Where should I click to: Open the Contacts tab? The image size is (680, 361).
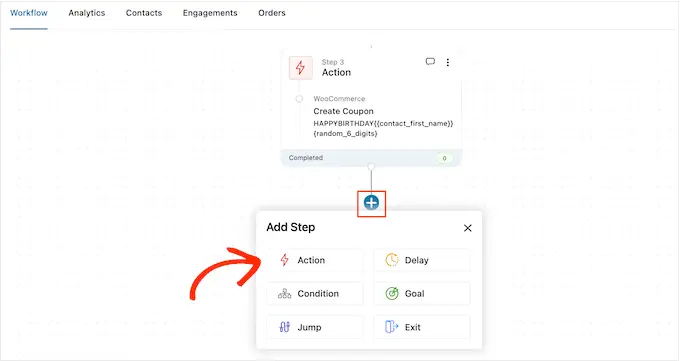click(x=144, y=13)
